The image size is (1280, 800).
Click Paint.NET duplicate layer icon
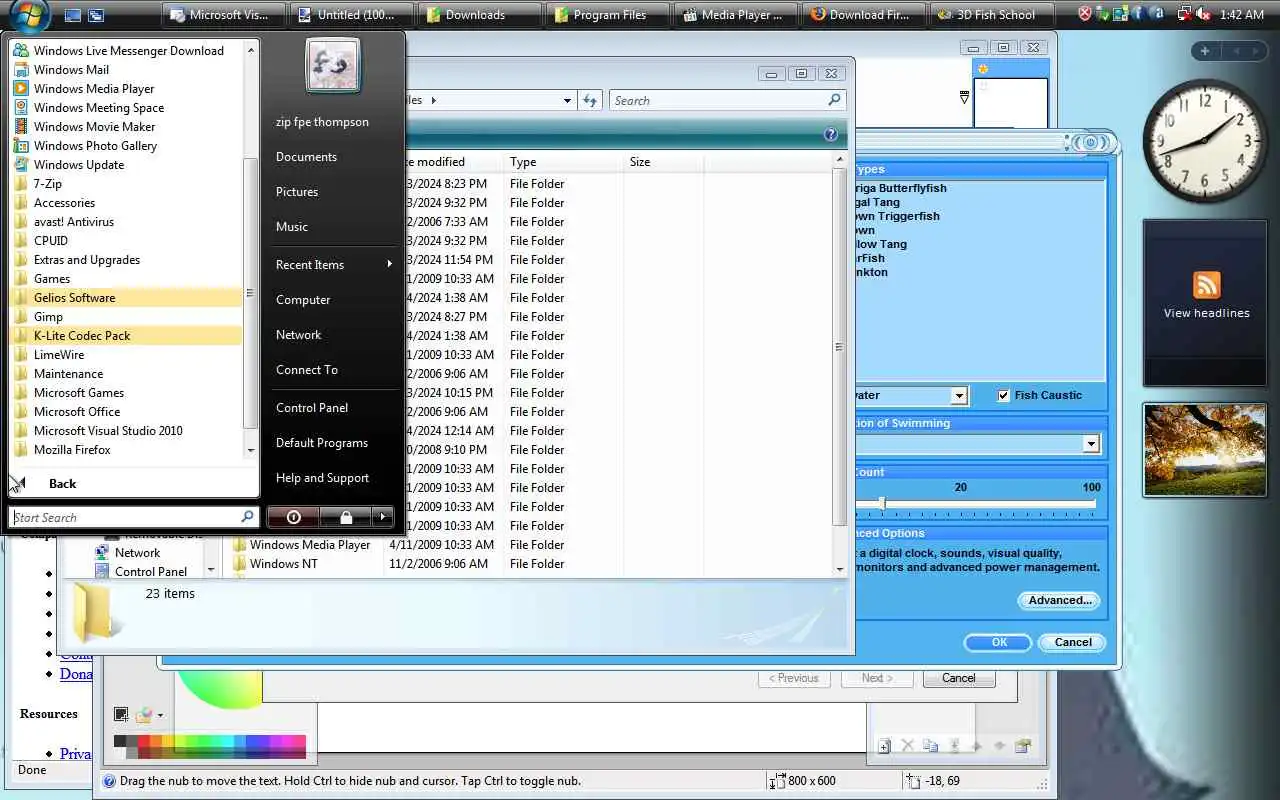tap(930, 746)
